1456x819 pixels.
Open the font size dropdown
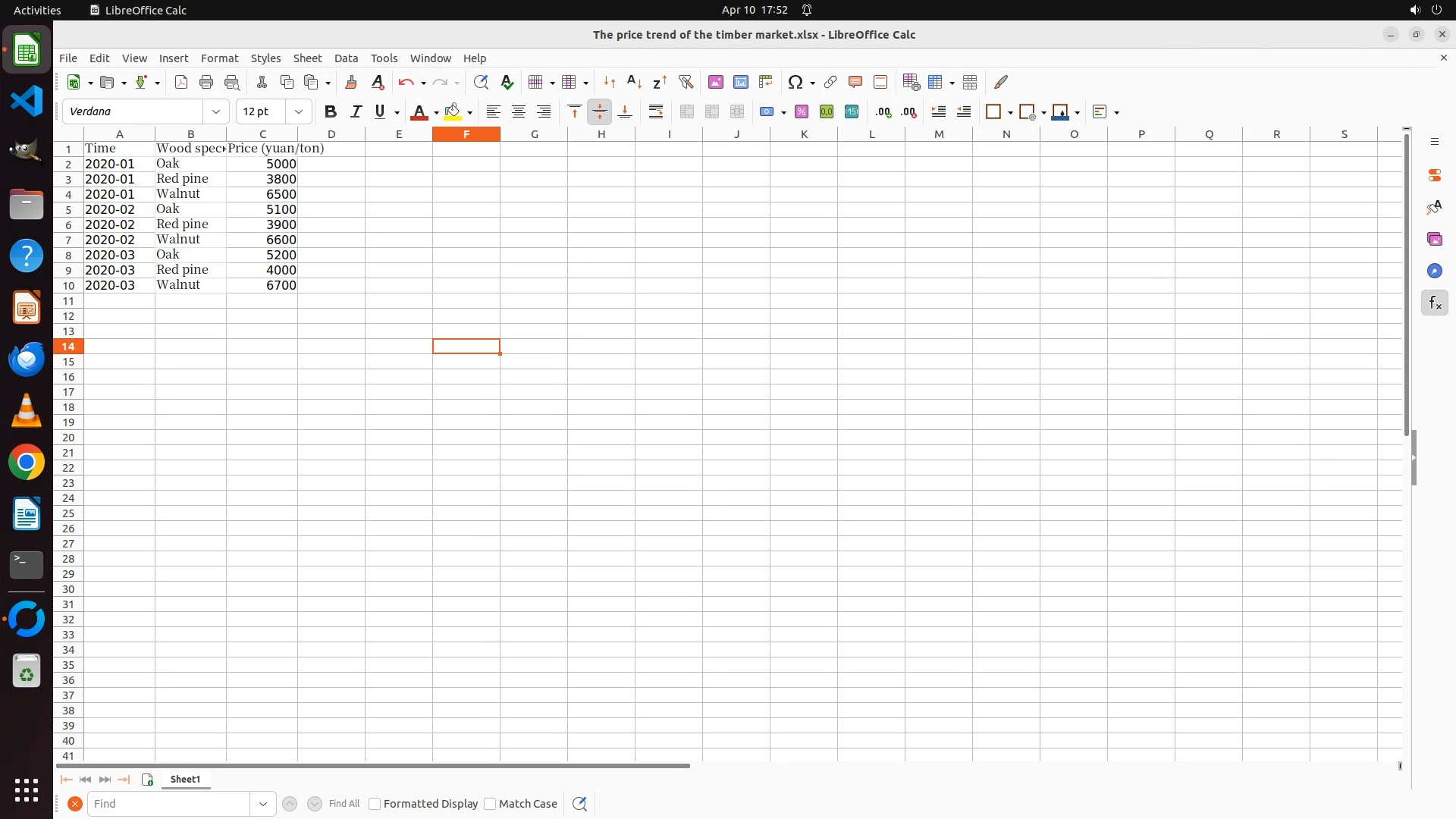pos(299,111)
